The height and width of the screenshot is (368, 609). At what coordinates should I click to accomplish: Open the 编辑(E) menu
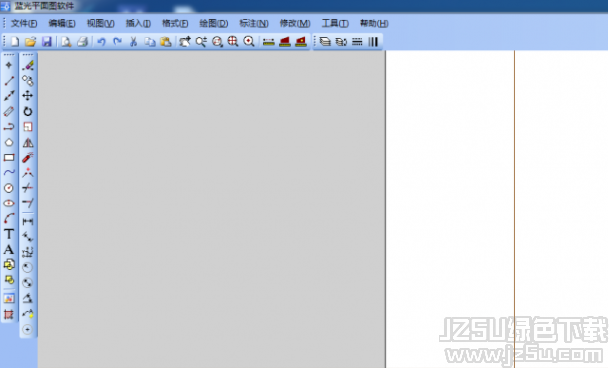pos(62,23)
